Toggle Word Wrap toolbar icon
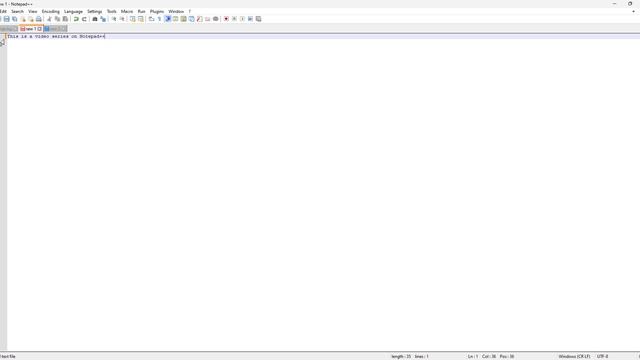The width and height of the screenshot is (640, 360). (x=151, y=19)
